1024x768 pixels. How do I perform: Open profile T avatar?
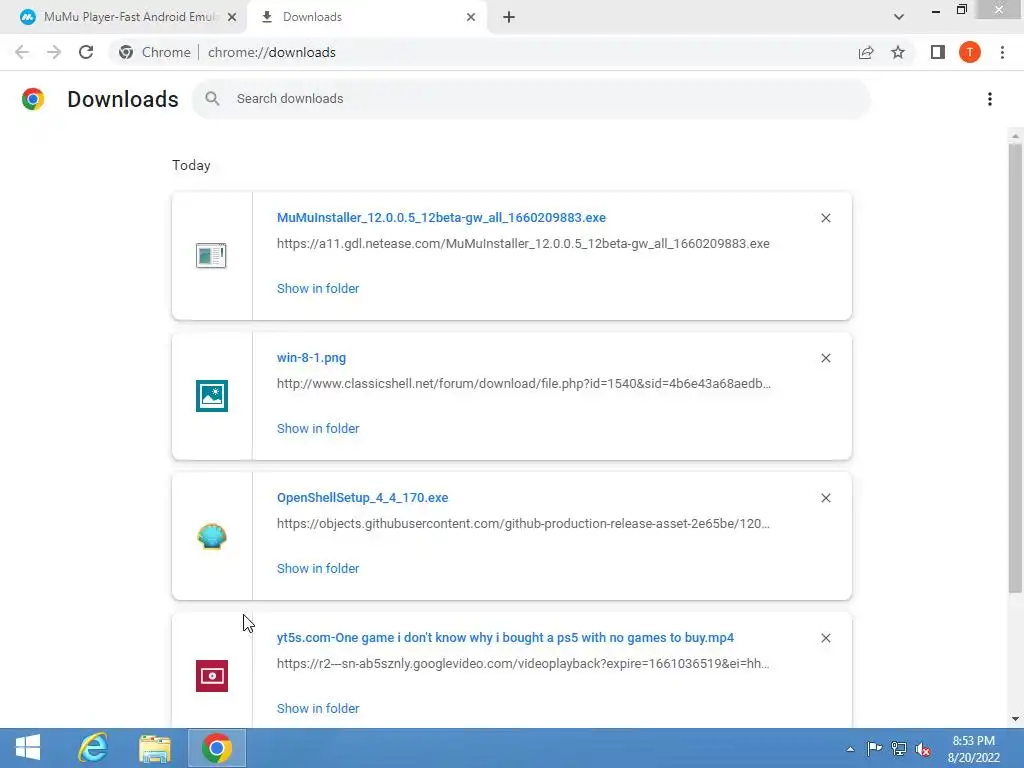click(x=970, y=52)
